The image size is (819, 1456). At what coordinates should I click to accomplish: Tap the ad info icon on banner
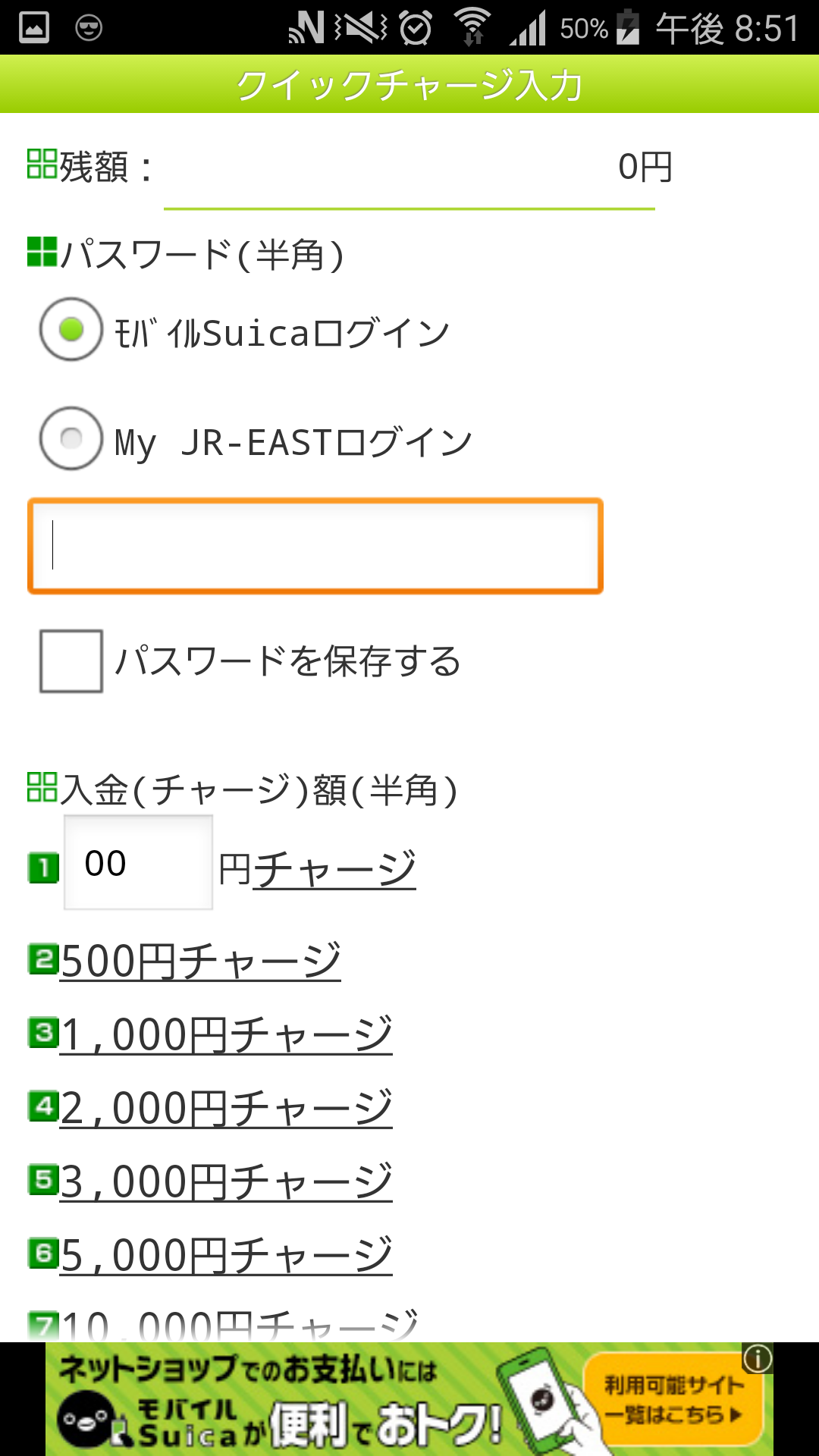coord(758,1358)
